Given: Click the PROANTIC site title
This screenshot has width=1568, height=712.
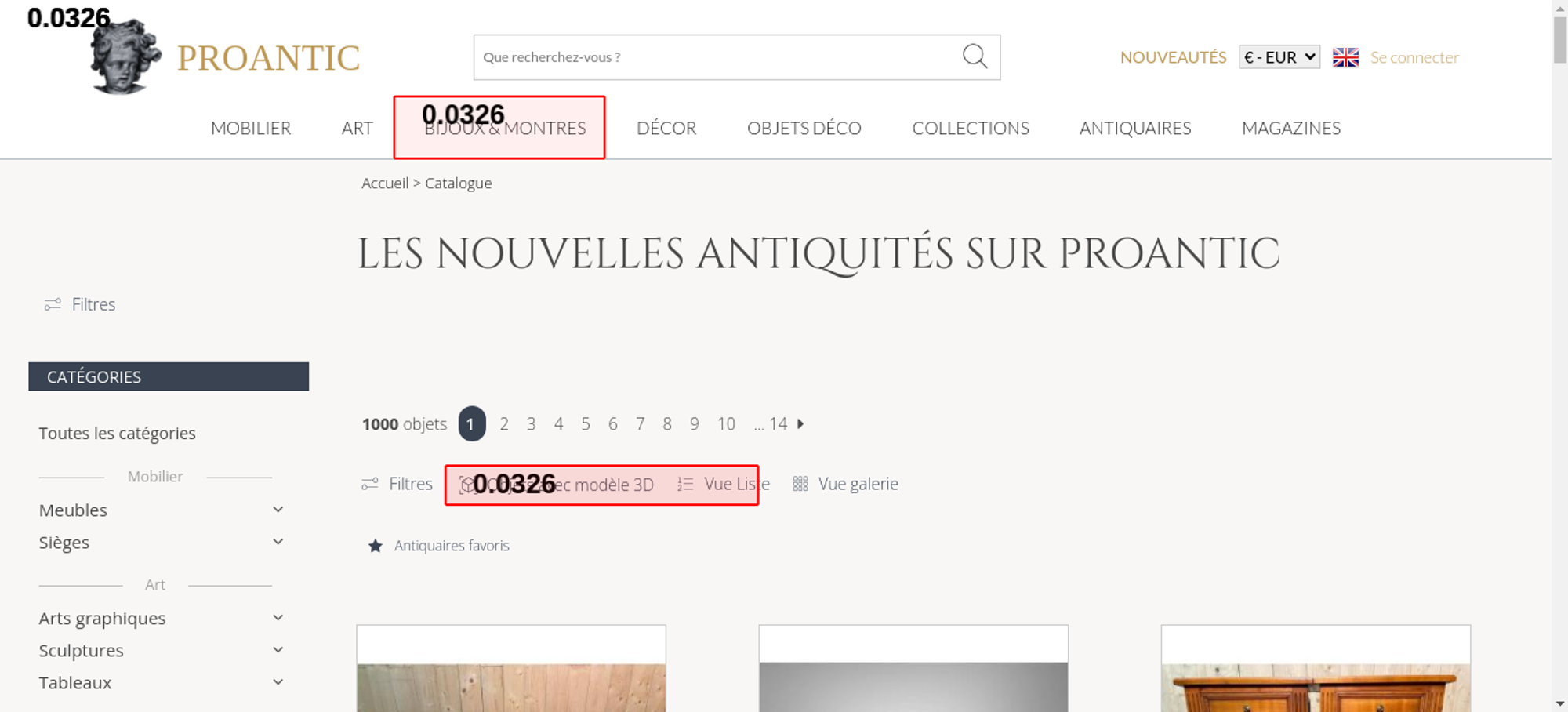Looking at the screenshot, I should pos(268,58).
